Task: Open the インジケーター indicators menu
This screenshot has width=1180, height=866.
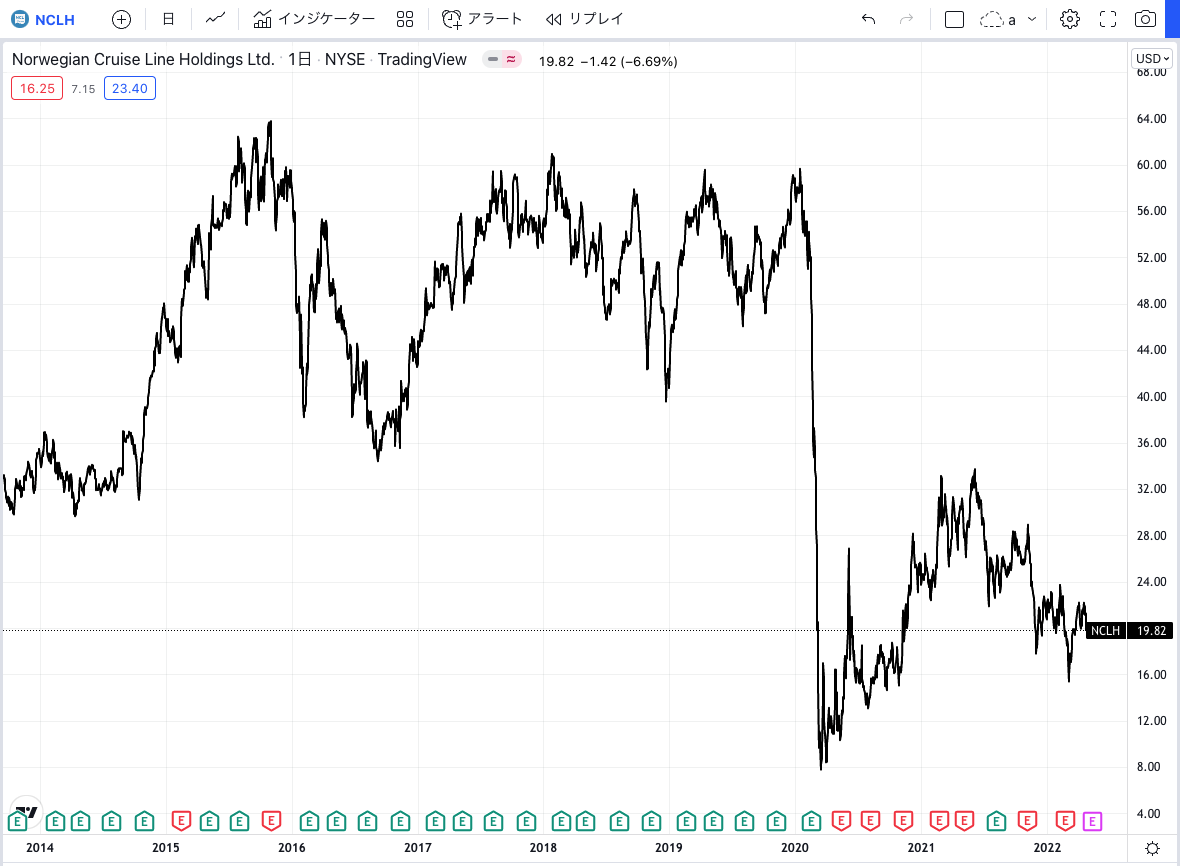Action: [x=314, y=19]
